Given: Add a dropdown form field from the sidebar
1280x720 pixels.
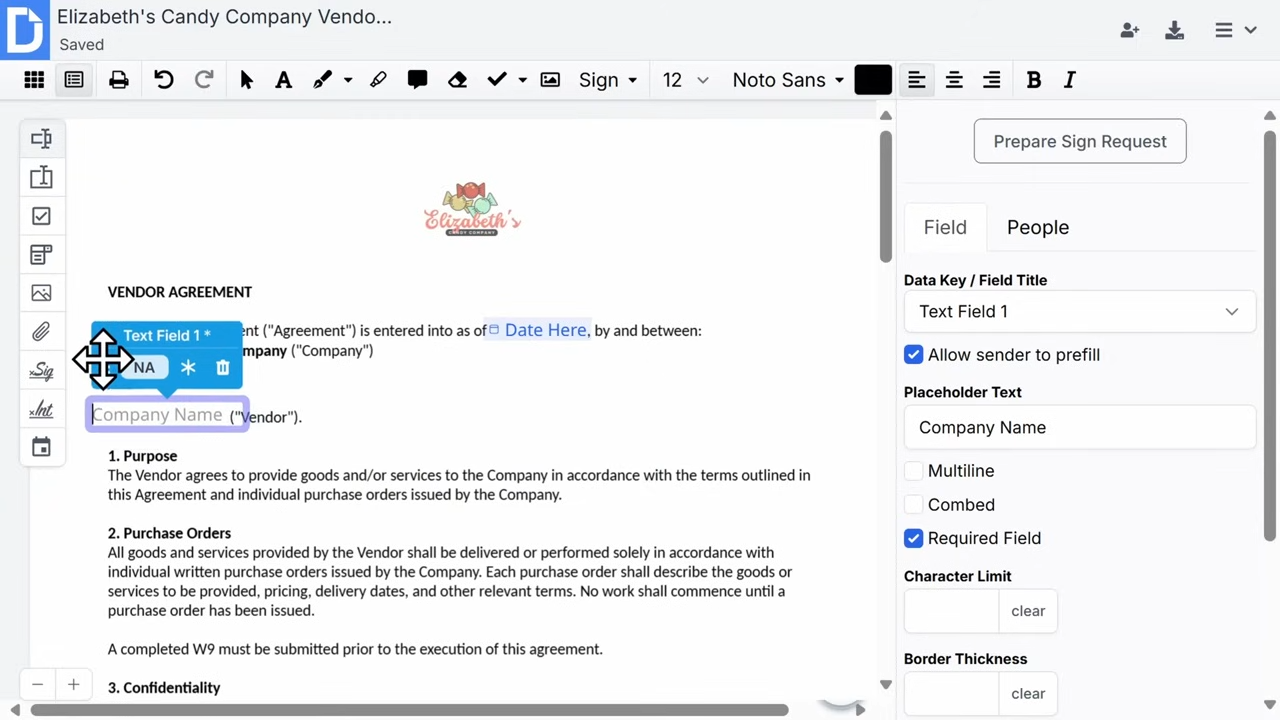Looking at the screenshot, I should click(41, 255).
